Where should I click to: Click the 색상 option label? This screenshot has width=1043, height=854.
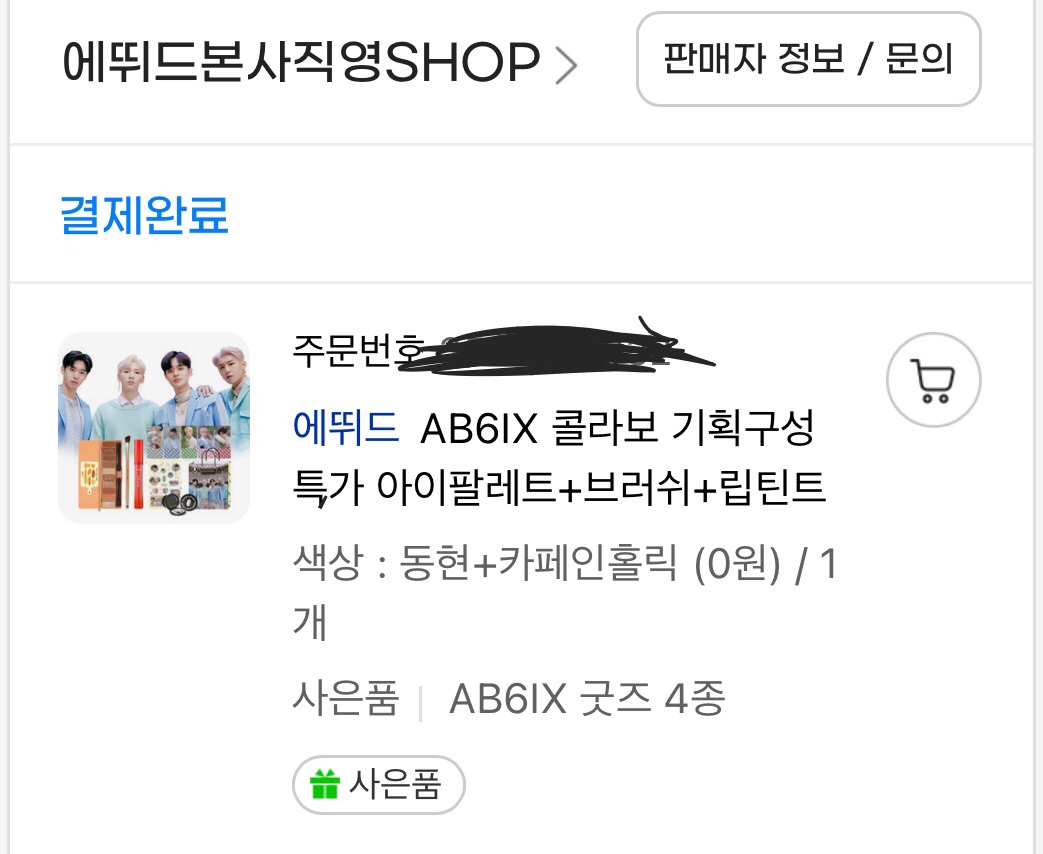(x=328, y=563)
